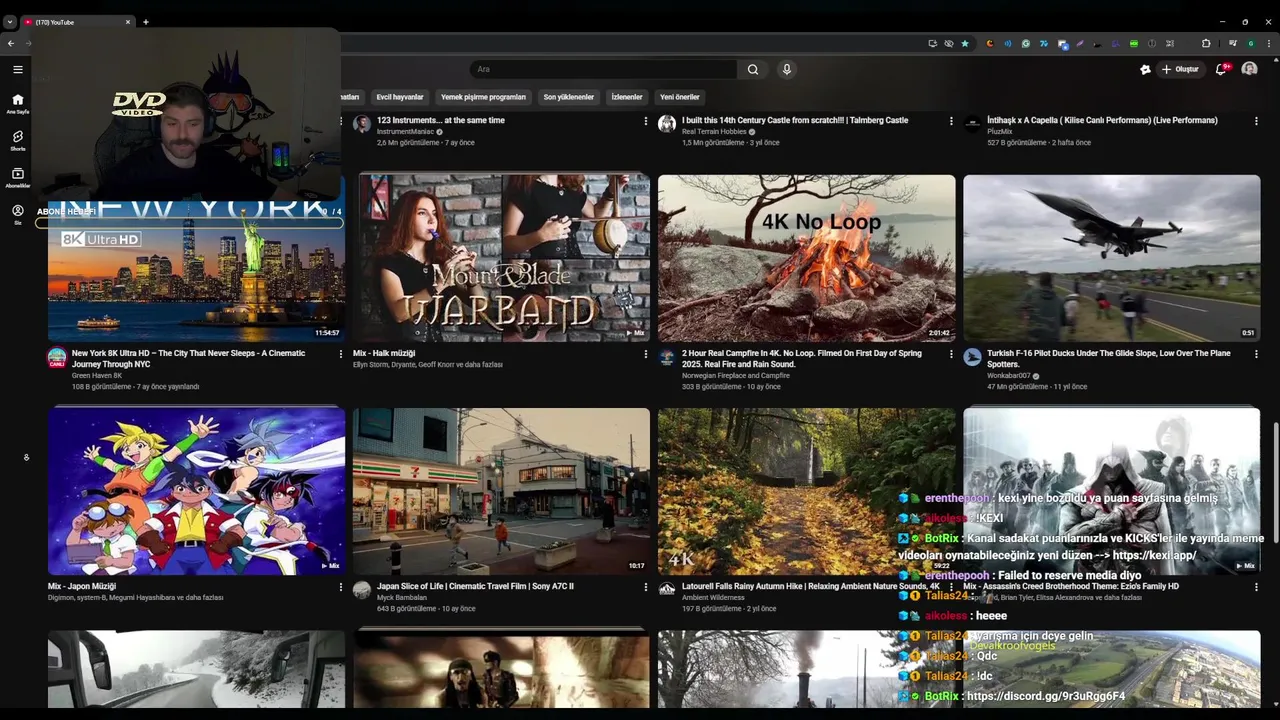The height and width of the screenshot is (720, 1280).
Task: Open Abonelikler in the sidebar
Action: pyautogui.click(x=17, y=177)
